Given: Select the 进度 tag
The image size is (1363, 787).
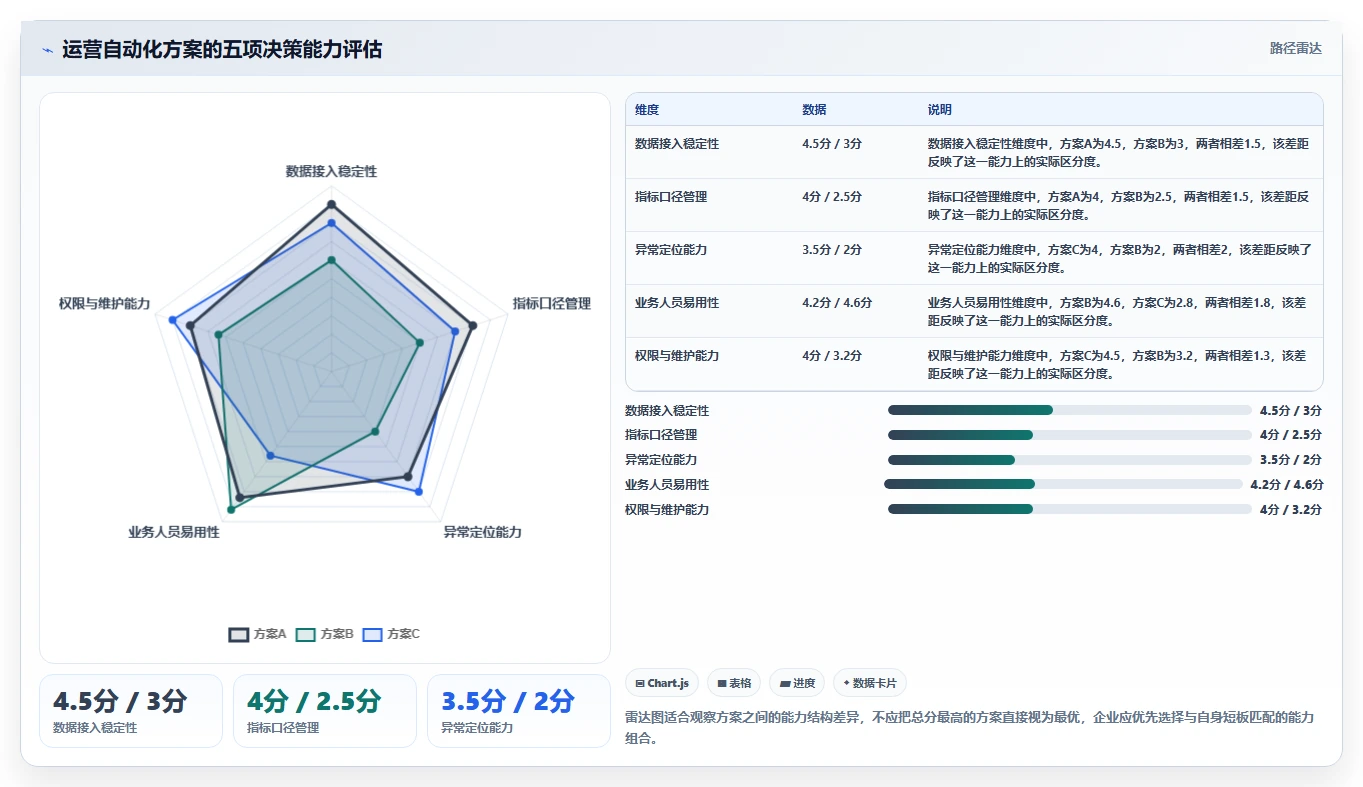Looking at the screenshot, I should coord(797,683).
